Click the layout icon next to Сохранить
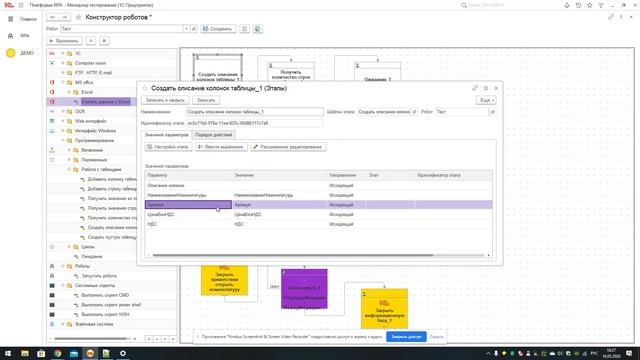Screen dimensions: 640x360 [244, 29]
